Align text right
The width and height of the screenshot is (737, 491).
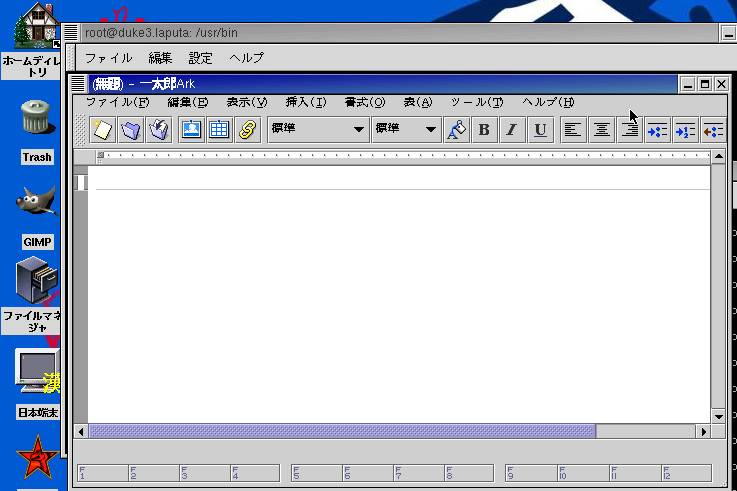pyautogui.click(x=630, y=130)
